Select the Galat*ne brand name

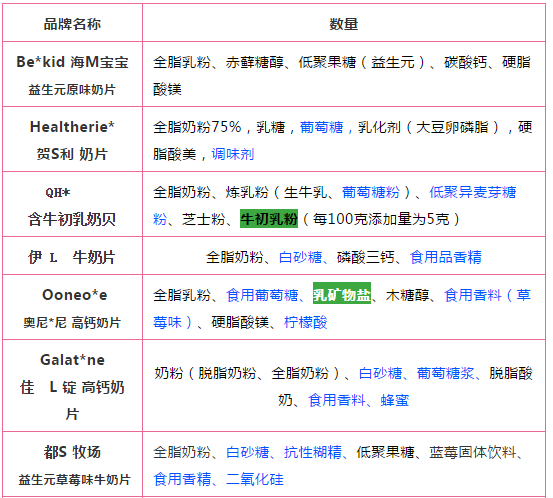(72, 360)
